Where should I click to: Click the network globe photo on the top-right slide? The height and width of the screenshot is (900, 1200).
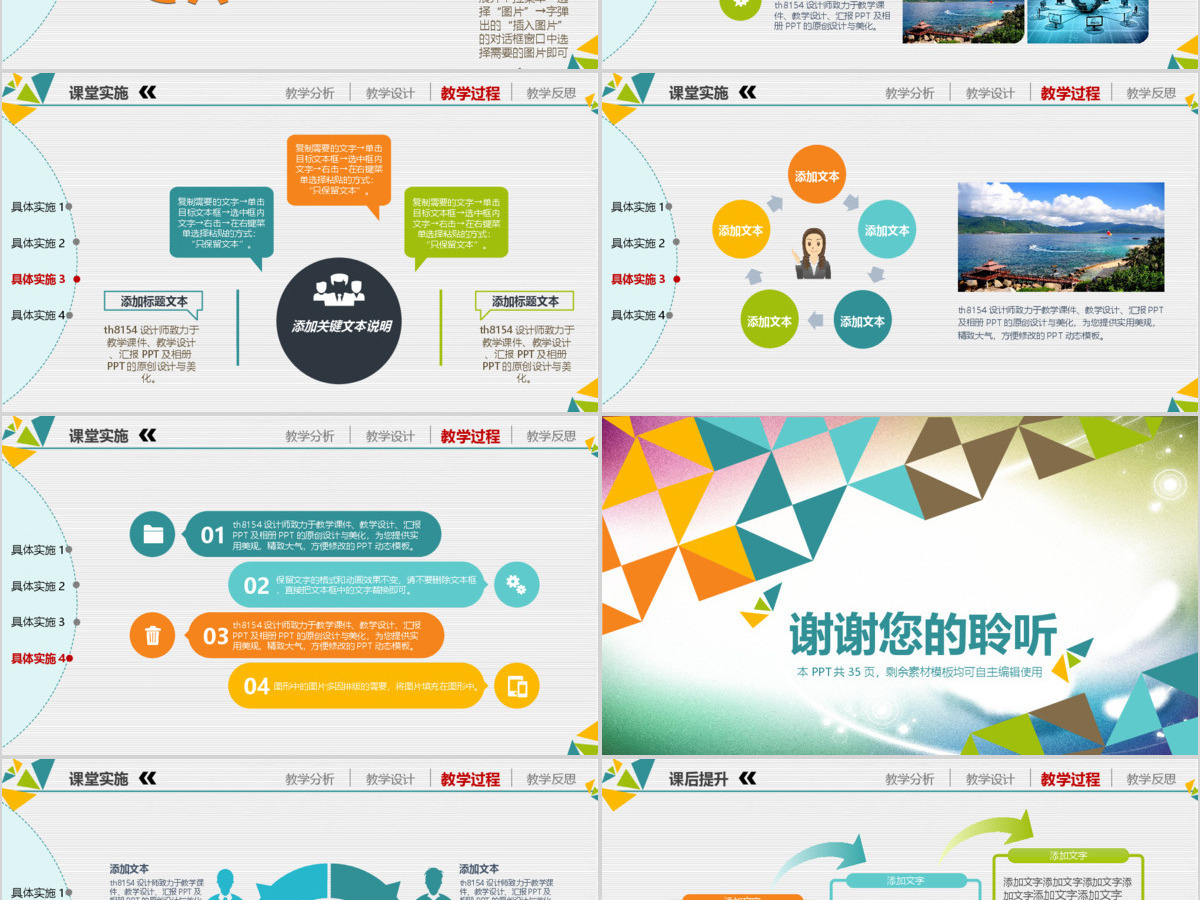[x=1089, y=22]
